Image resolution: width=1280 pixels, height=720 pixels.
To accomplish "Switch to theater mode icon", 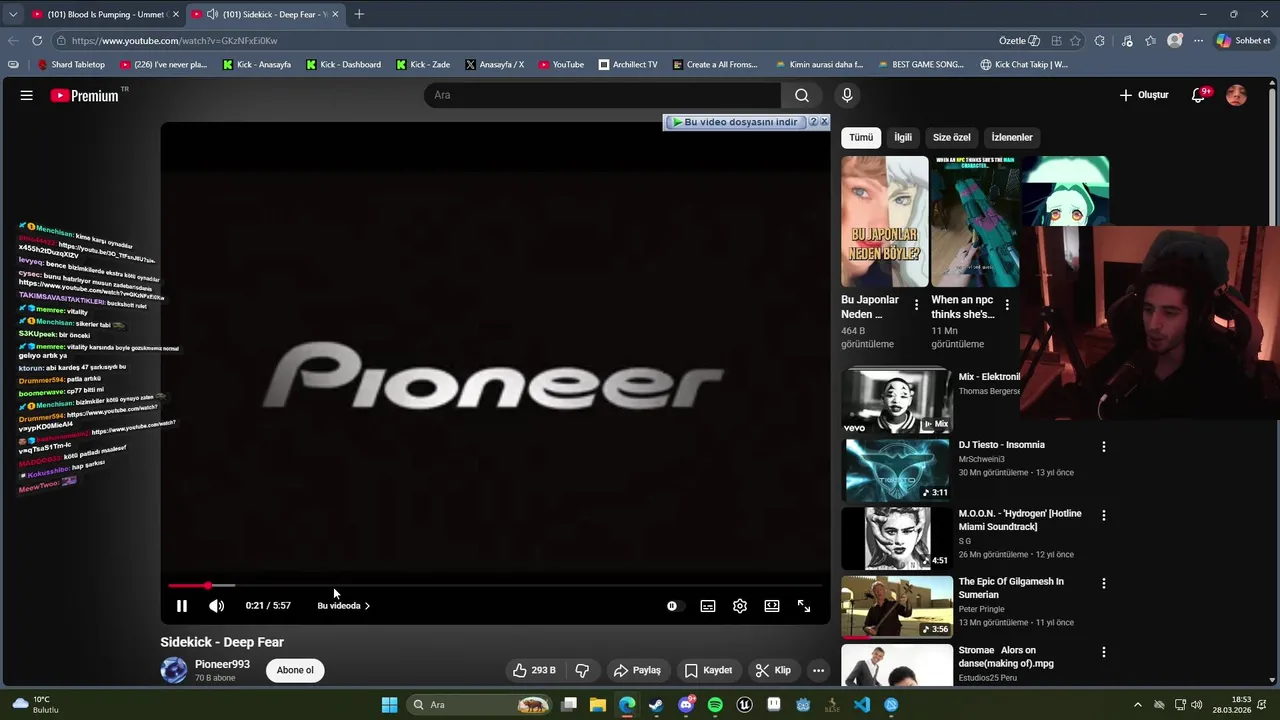I will 772,606.
